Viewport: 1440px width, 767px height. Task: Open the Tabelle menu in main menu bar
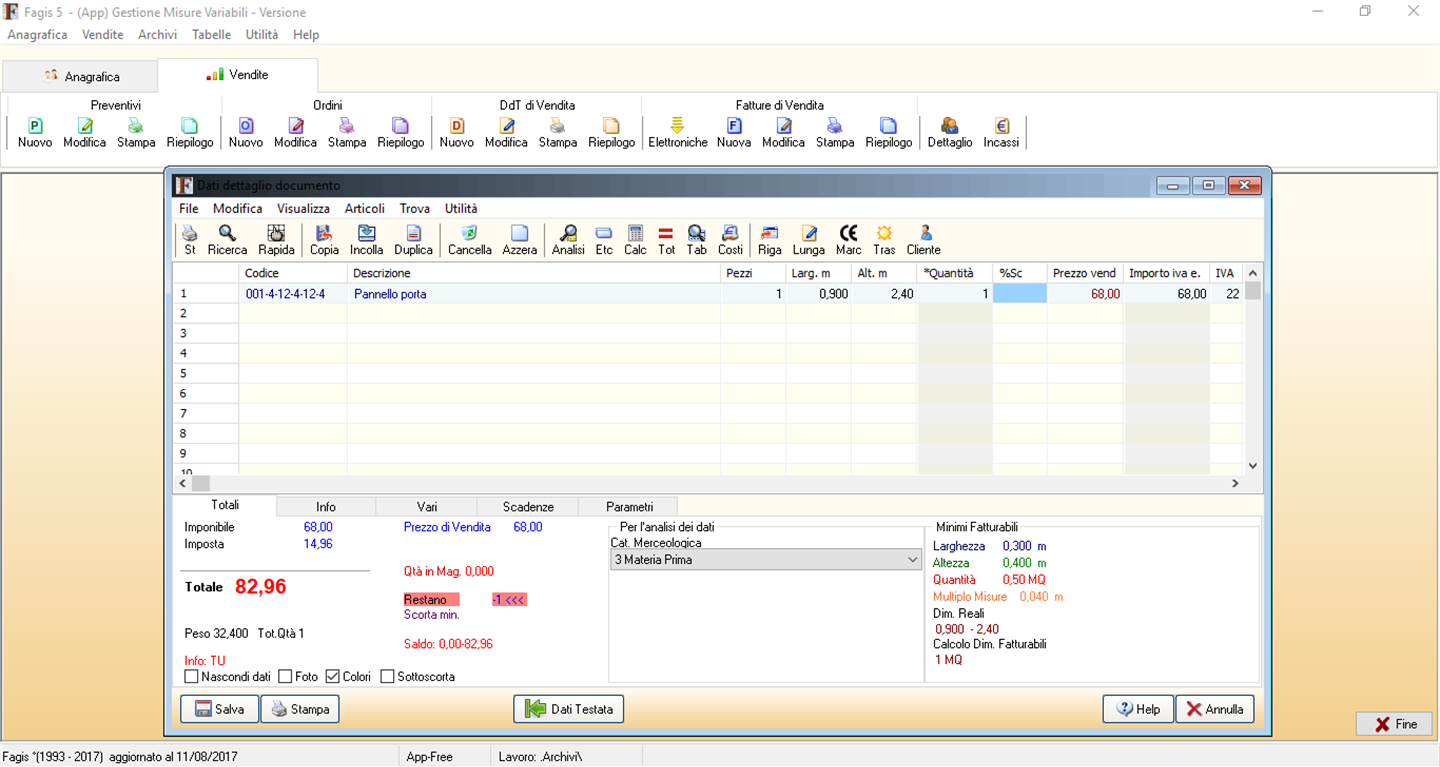click(211, 34)
